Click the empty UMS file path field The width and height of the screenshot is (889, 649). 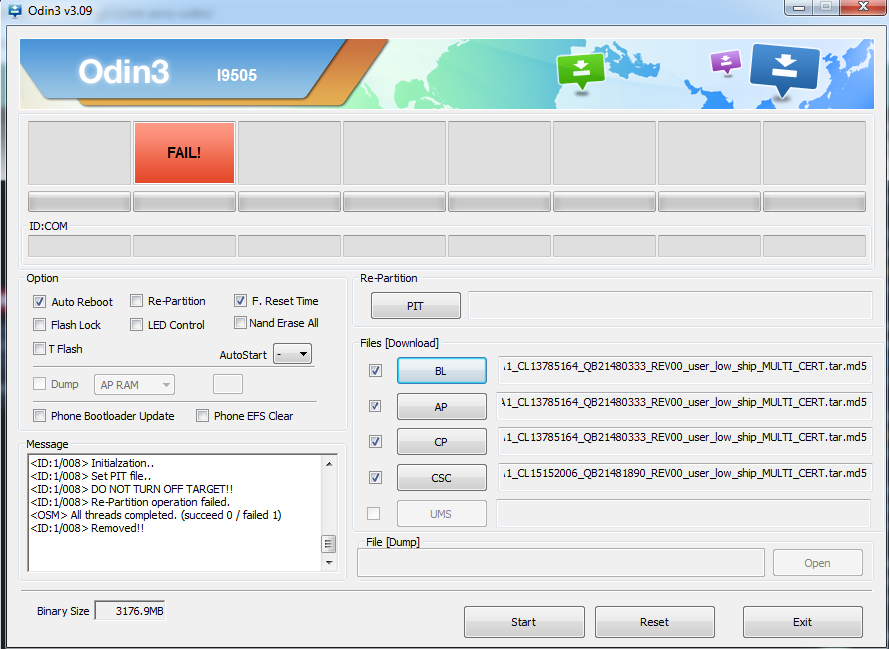click(x=684, y=513)
